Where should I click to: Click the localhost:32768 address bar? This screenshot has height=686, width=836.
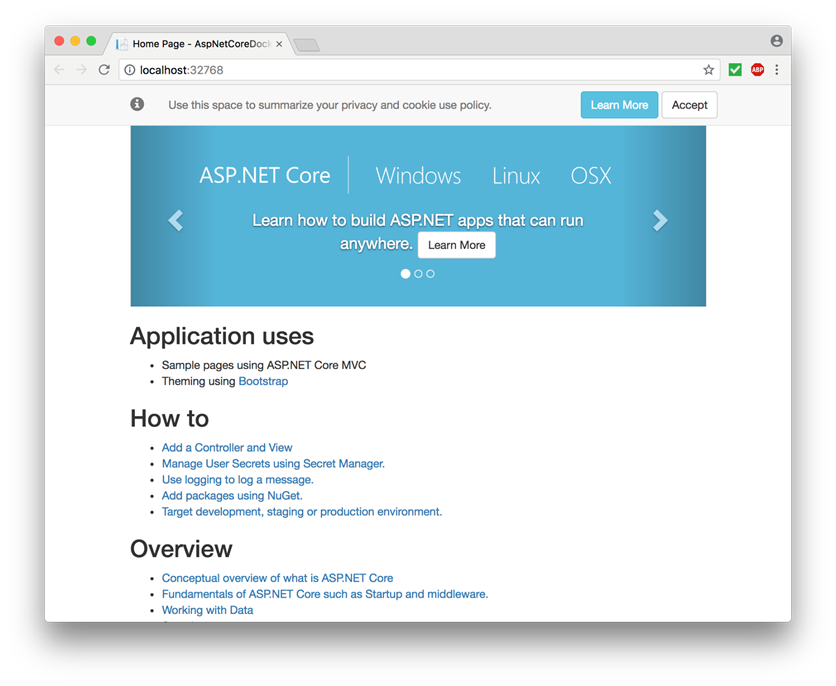[x=419, y=70]
